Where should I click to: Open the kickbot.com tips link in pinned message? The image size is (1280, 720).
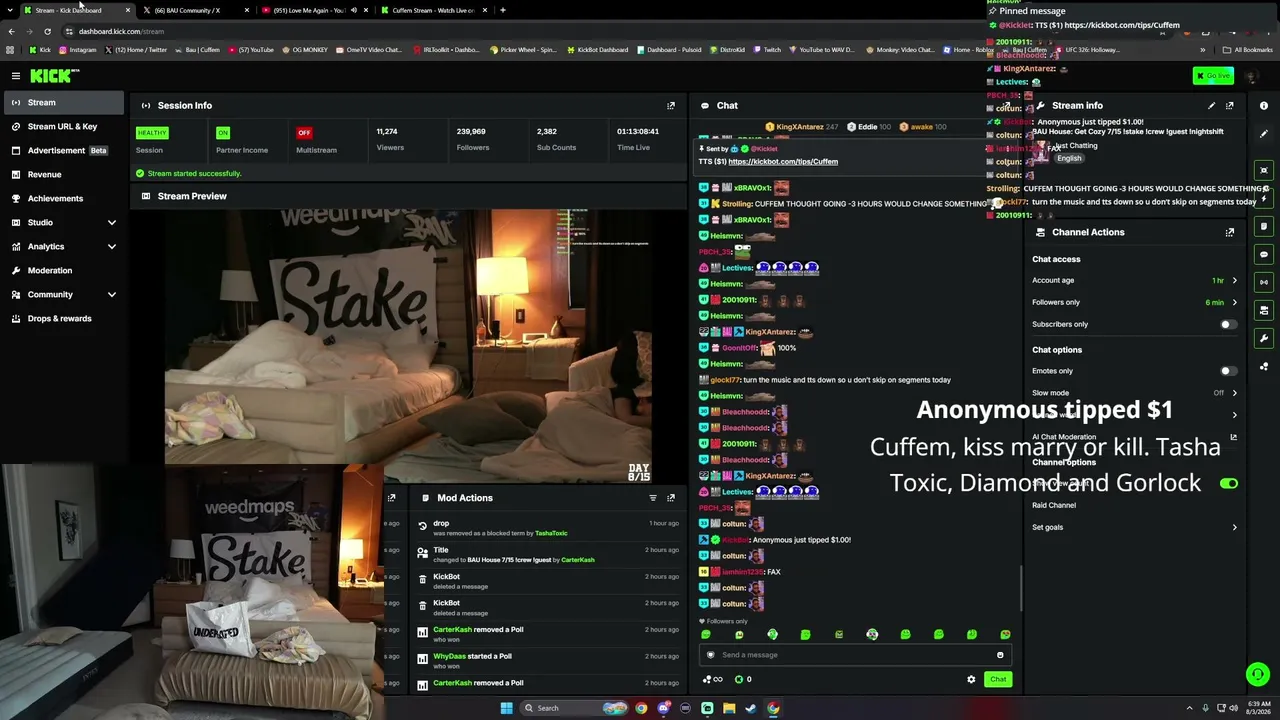pyautogui.click(x=783, y=161)
